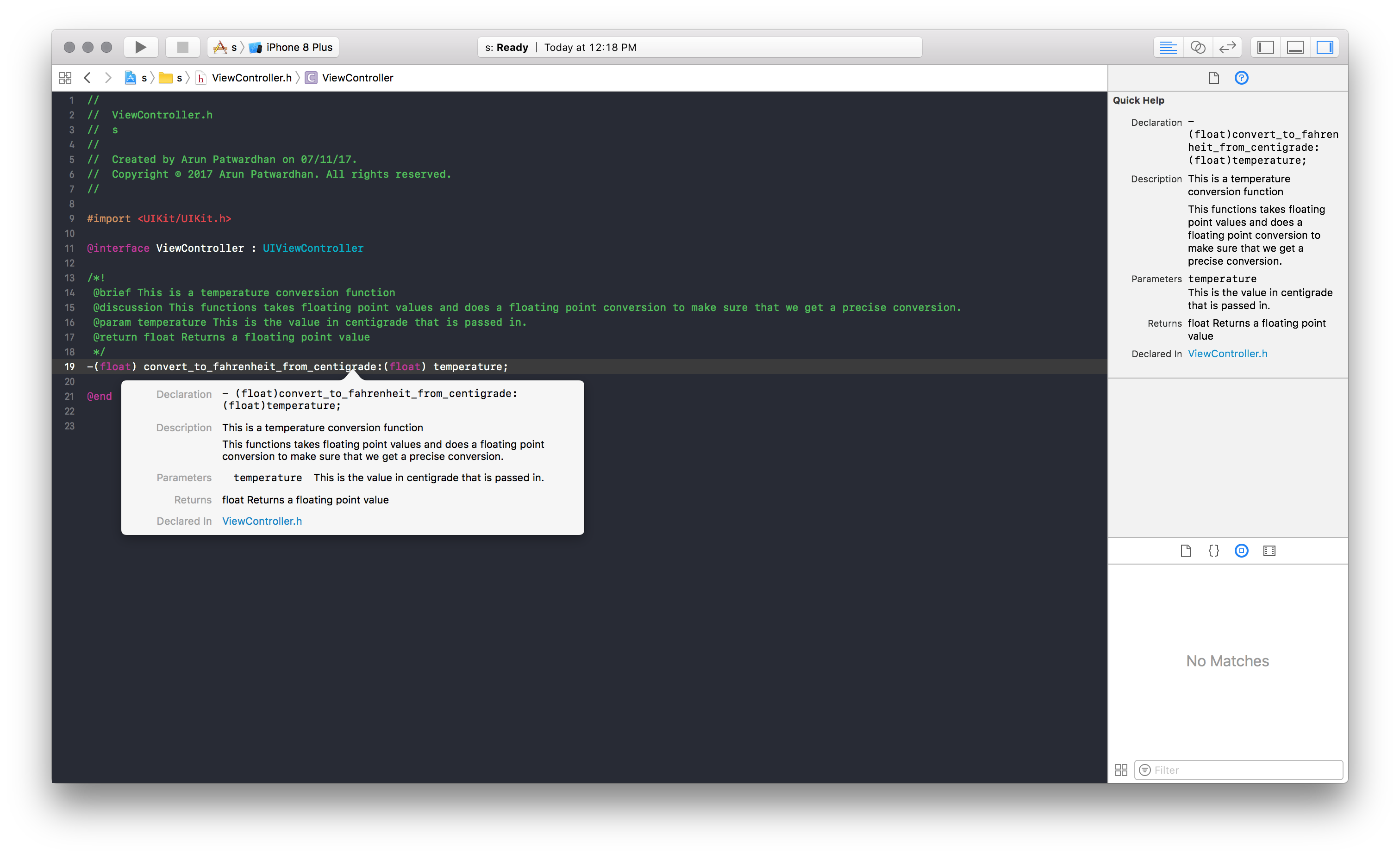Select the Quick Help inspector tab

1242,78
